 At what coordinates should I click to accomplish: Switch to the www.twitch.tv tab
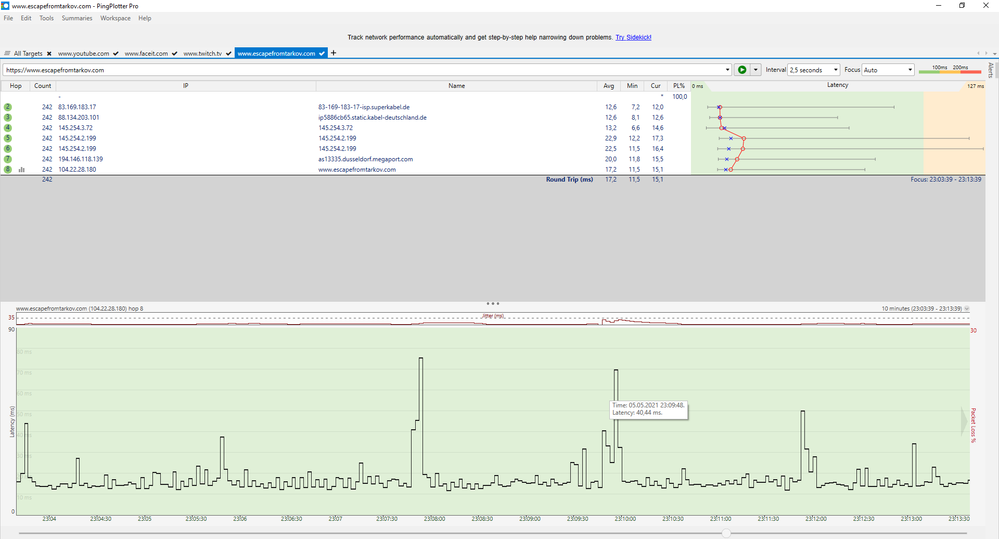pyautogui.click(x=202, y=54)
